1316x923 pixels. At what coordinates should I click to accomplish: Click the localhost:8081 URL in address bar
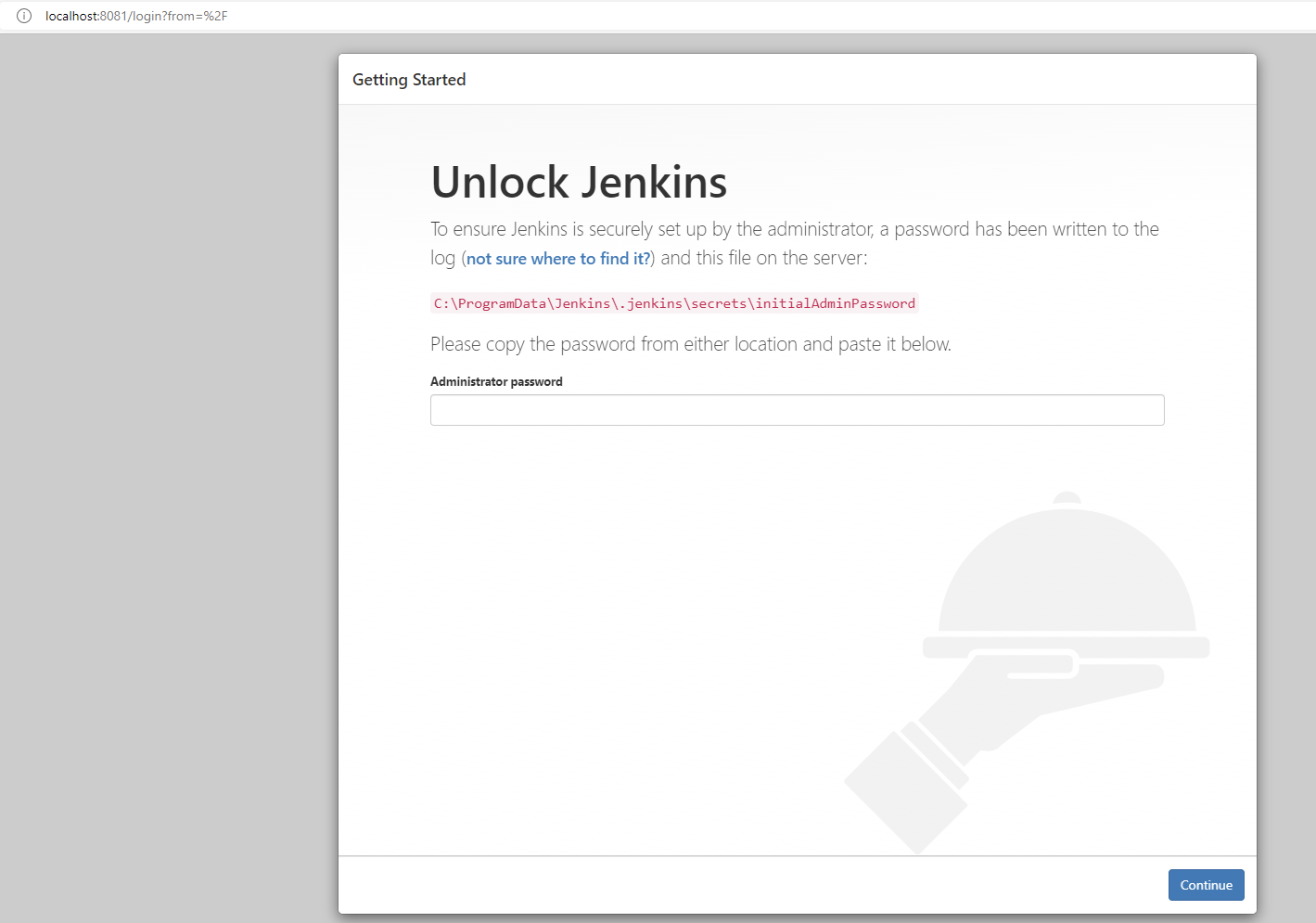point(136,16)
